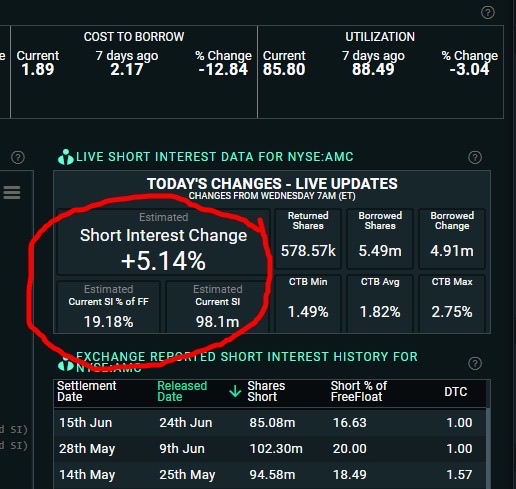
Task: Click the green sort arrow by Released Date
Action: click(235, 391)
